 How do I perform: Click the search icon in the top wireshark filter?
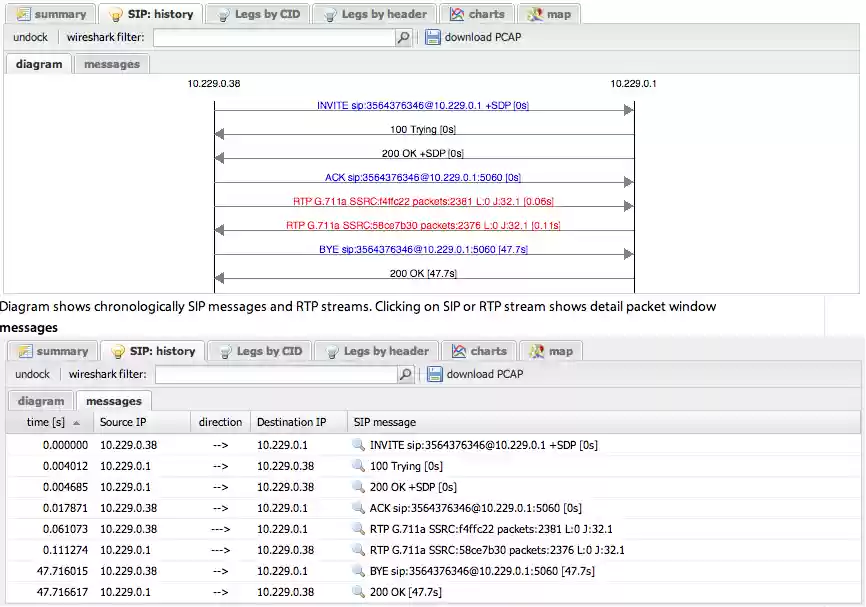pos(403,38)
